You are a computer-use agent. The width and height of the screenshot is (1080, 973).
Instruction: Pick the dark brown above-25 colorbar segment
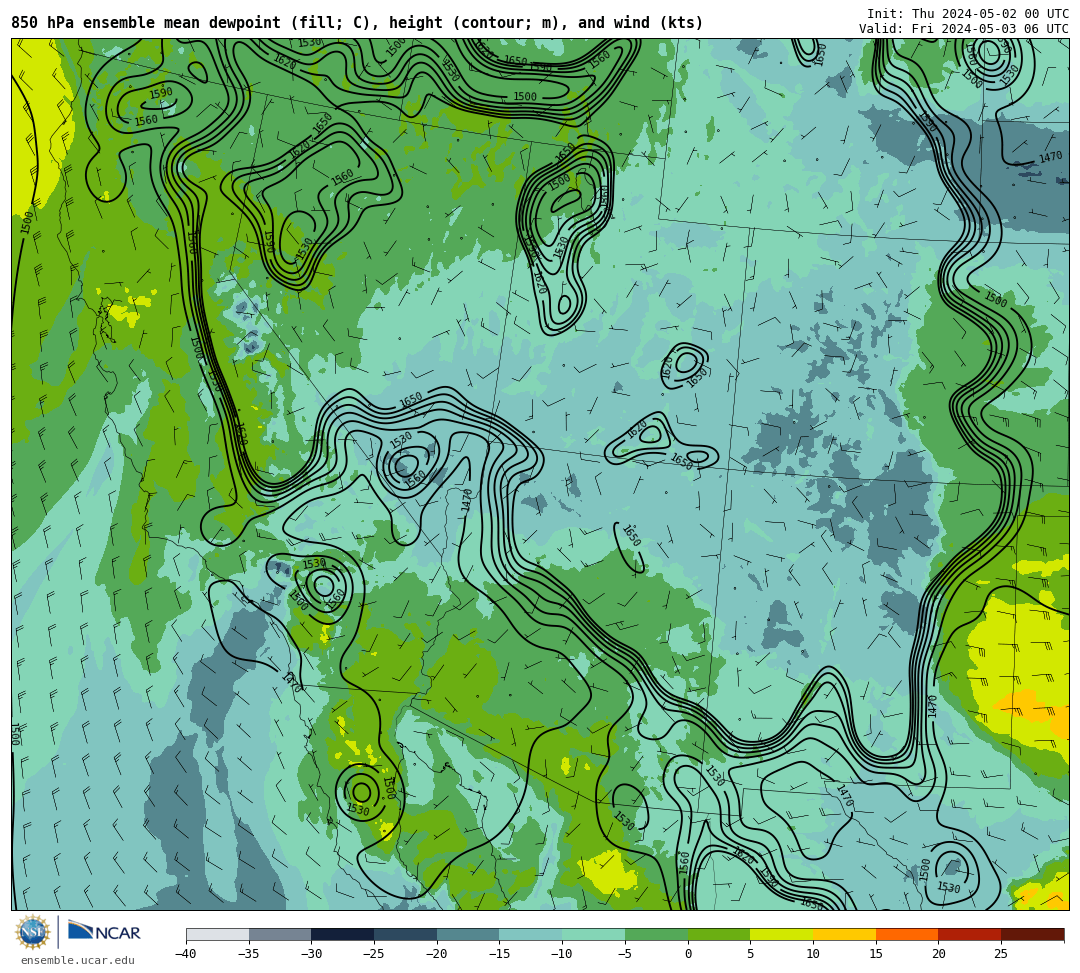[x=1032, y=935]
